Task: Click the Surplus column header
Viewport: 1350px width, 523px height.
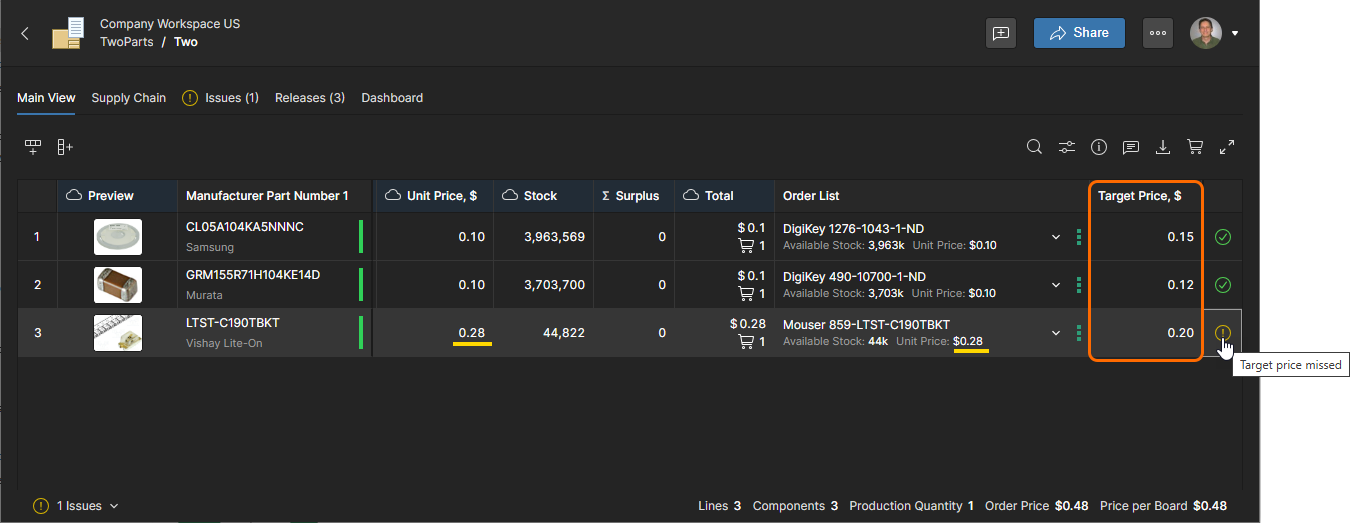Action: click(x=634, y=196)
